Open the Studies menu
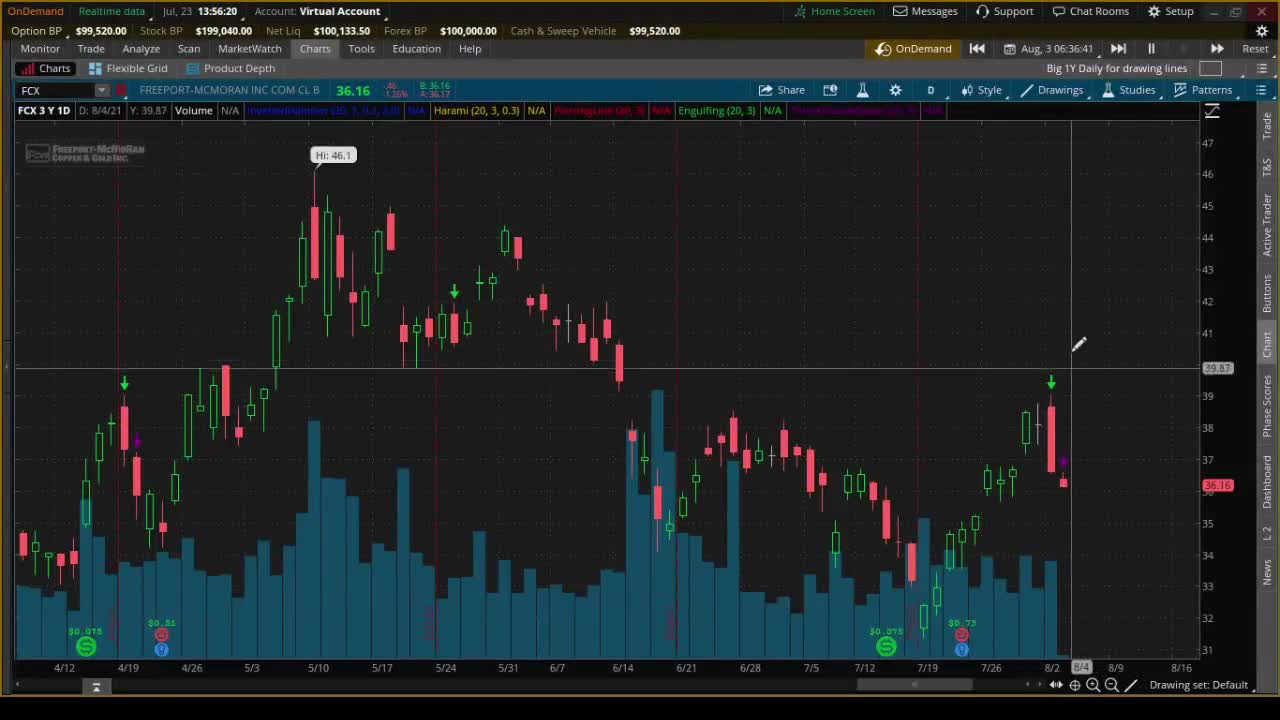 (1127, 90)
